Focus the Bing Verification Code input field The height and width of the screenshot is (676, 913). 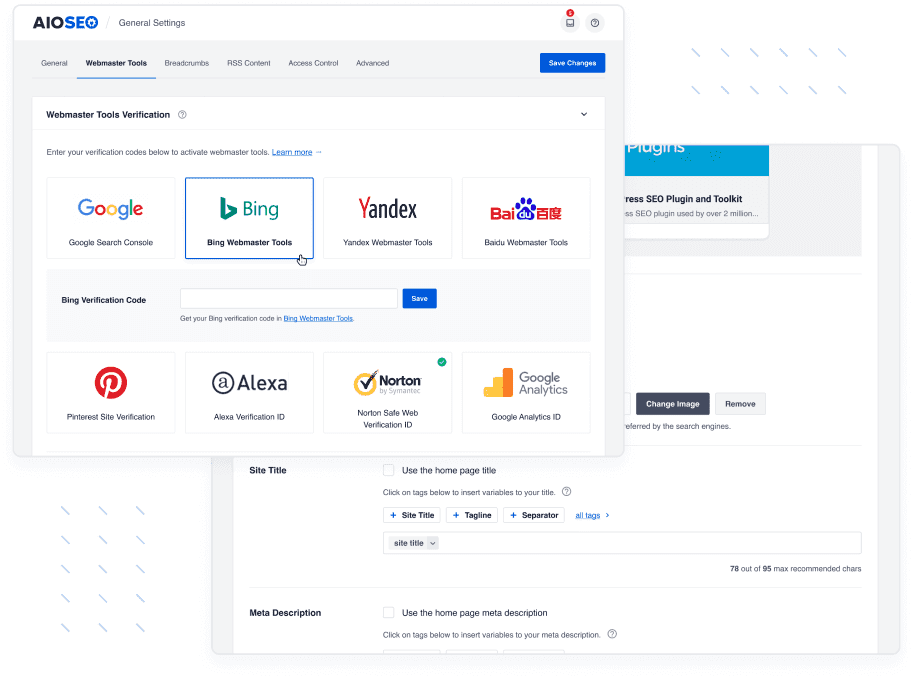click(x=289, y=299)
